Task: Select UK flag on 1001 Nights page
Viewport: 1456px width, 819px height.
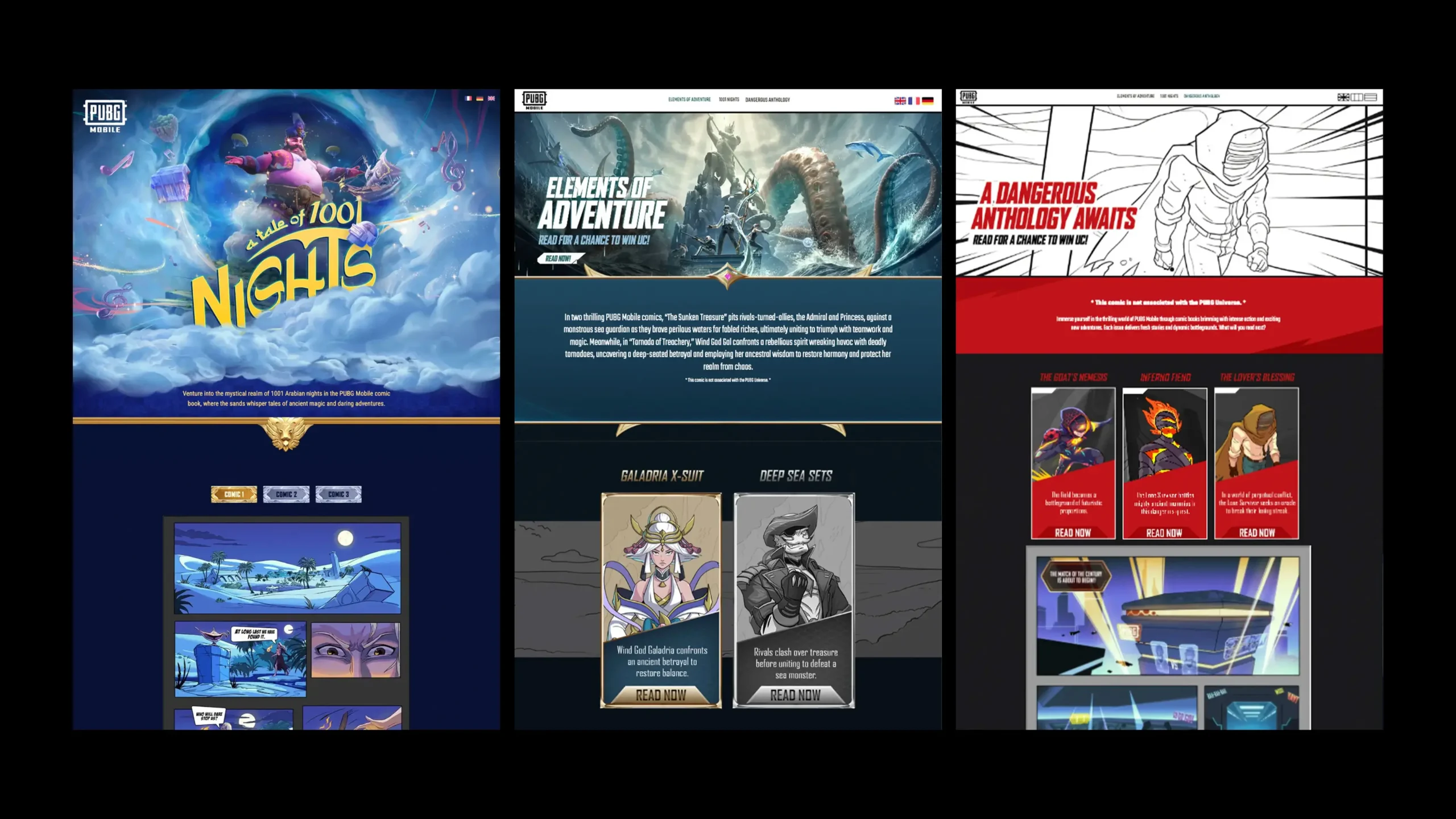Action: (x=491, y=98)
